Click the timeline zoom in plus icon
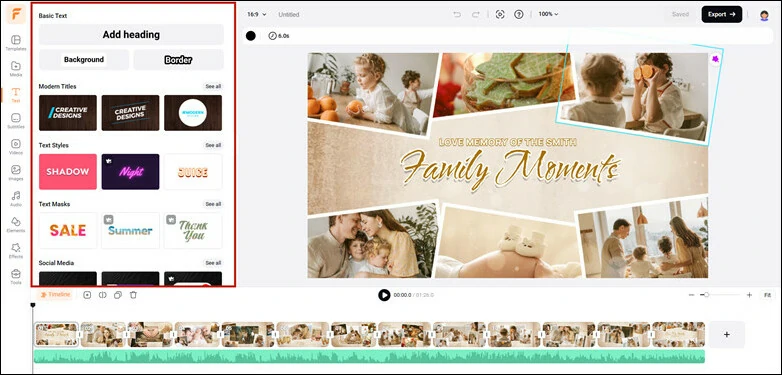The image size is (782, 375). click(749, 295)
